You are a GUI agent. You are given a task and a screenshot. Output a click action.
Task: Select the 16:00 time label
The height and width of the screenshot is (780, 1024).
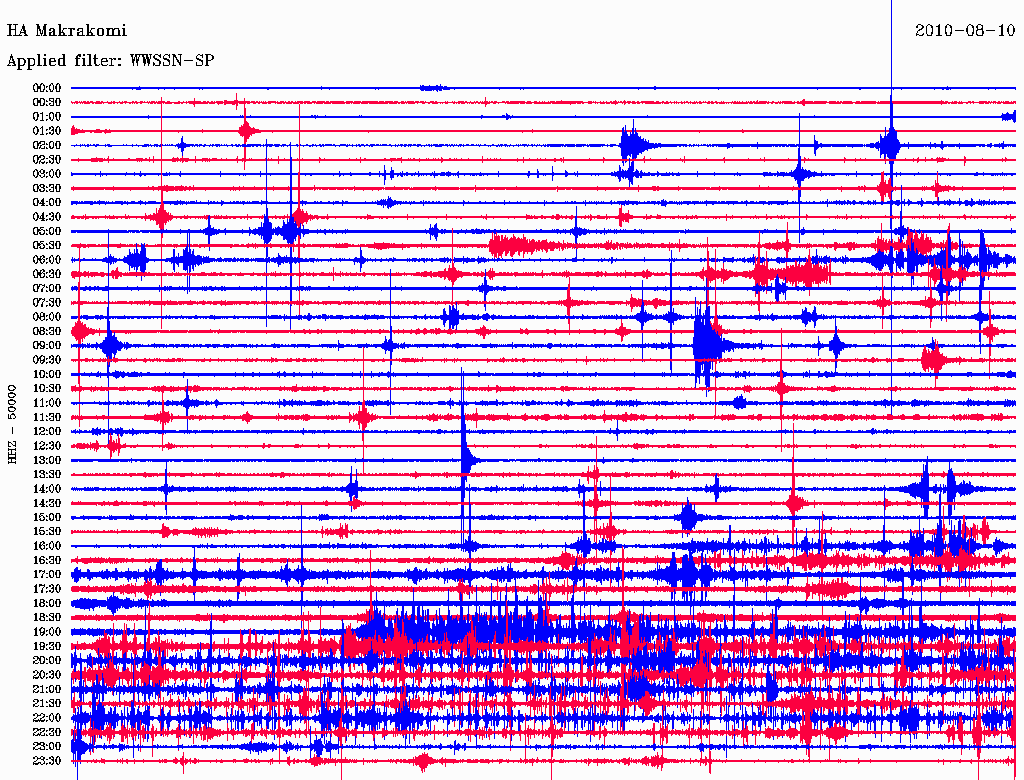(x=46, y=546)
